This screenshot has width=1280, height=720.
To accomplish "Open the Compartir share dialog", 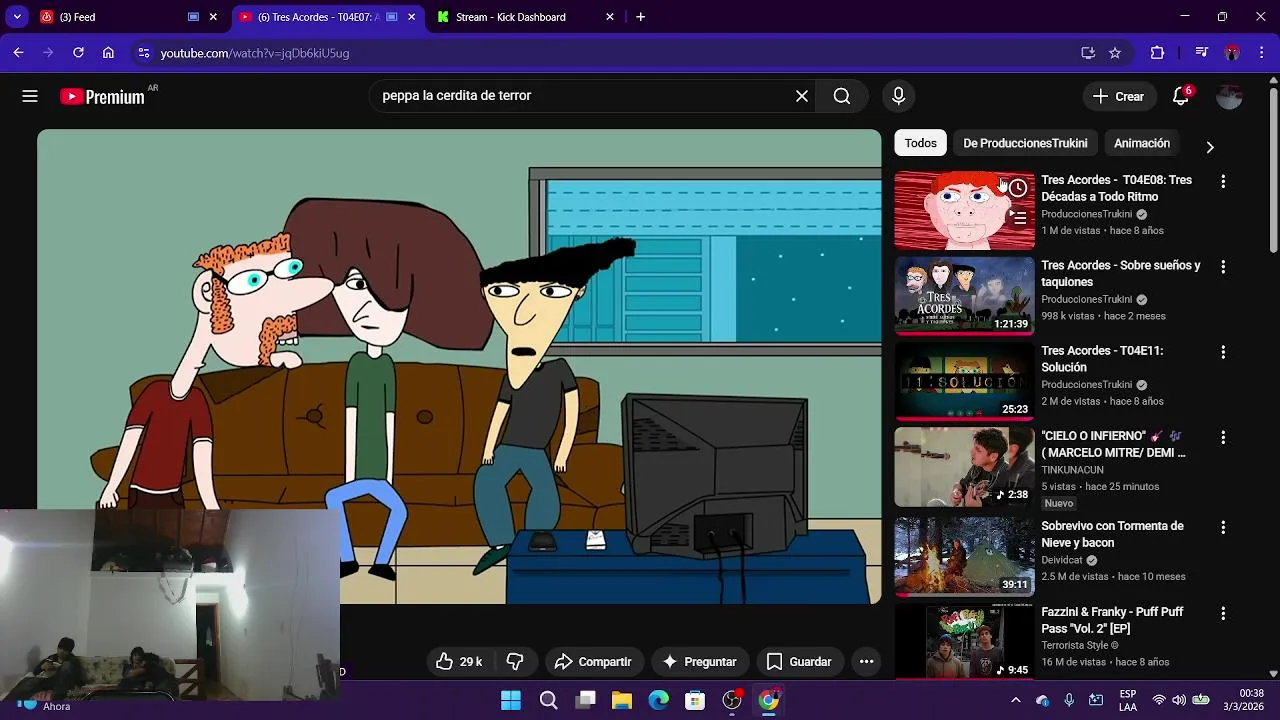I will pyautogui.click(x=593, y=662).
